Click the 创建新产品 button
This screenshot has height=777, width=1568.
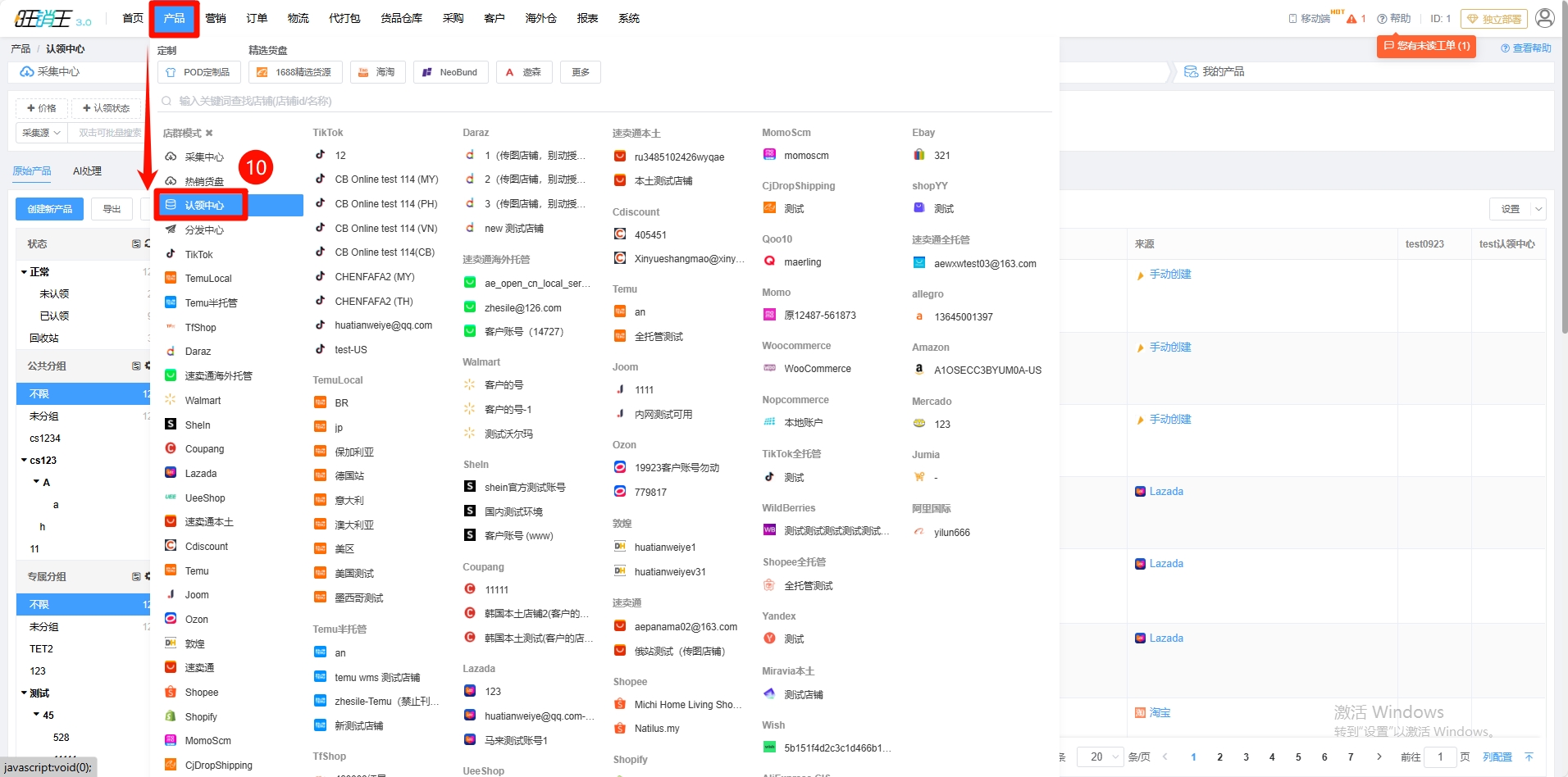(49, 209)
